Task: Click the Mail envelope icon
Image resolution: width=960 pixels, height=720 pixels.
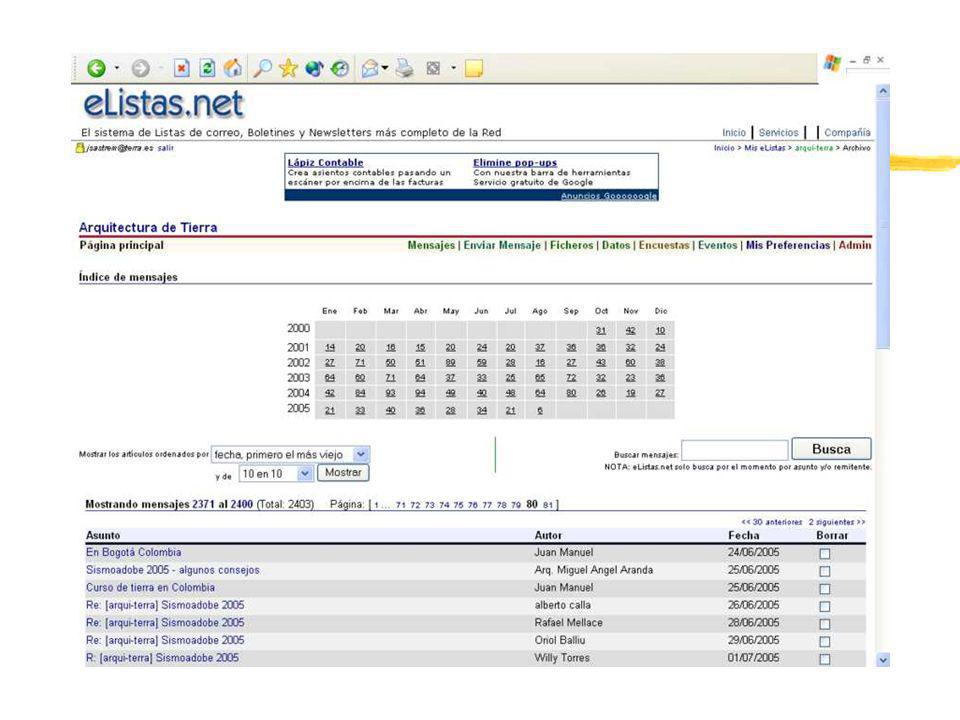Action: pyautogui.click(x=370, y=68)
